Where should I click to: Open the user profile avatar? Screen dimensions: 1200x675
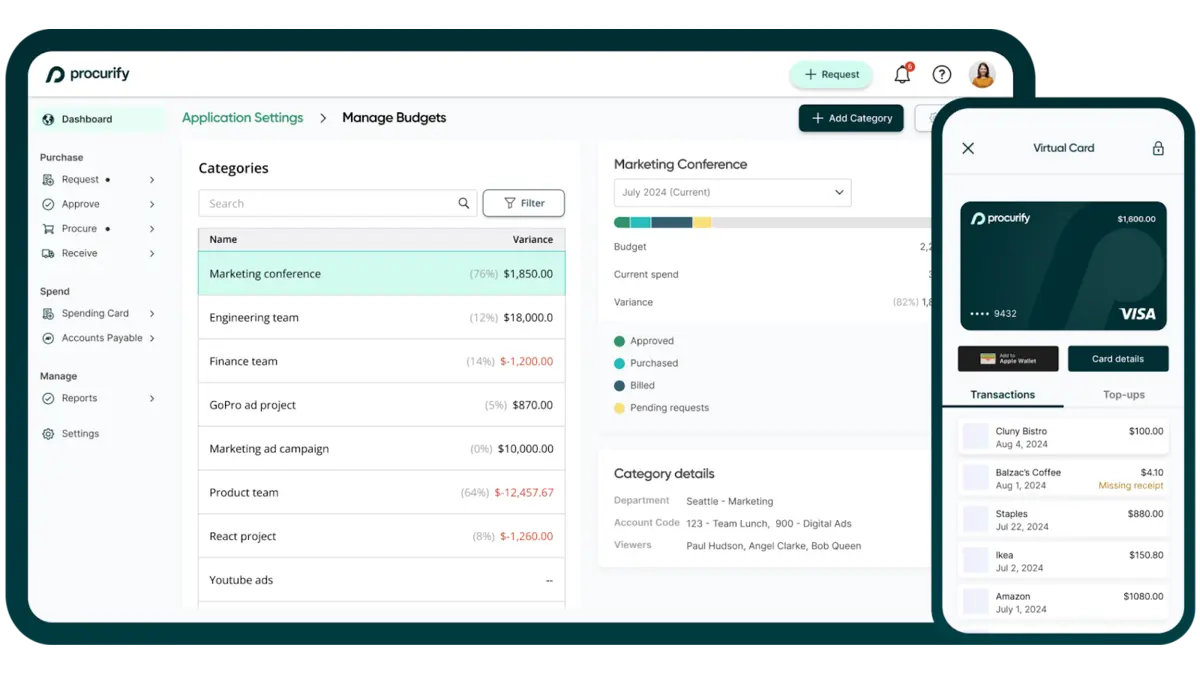coord(982,75)
